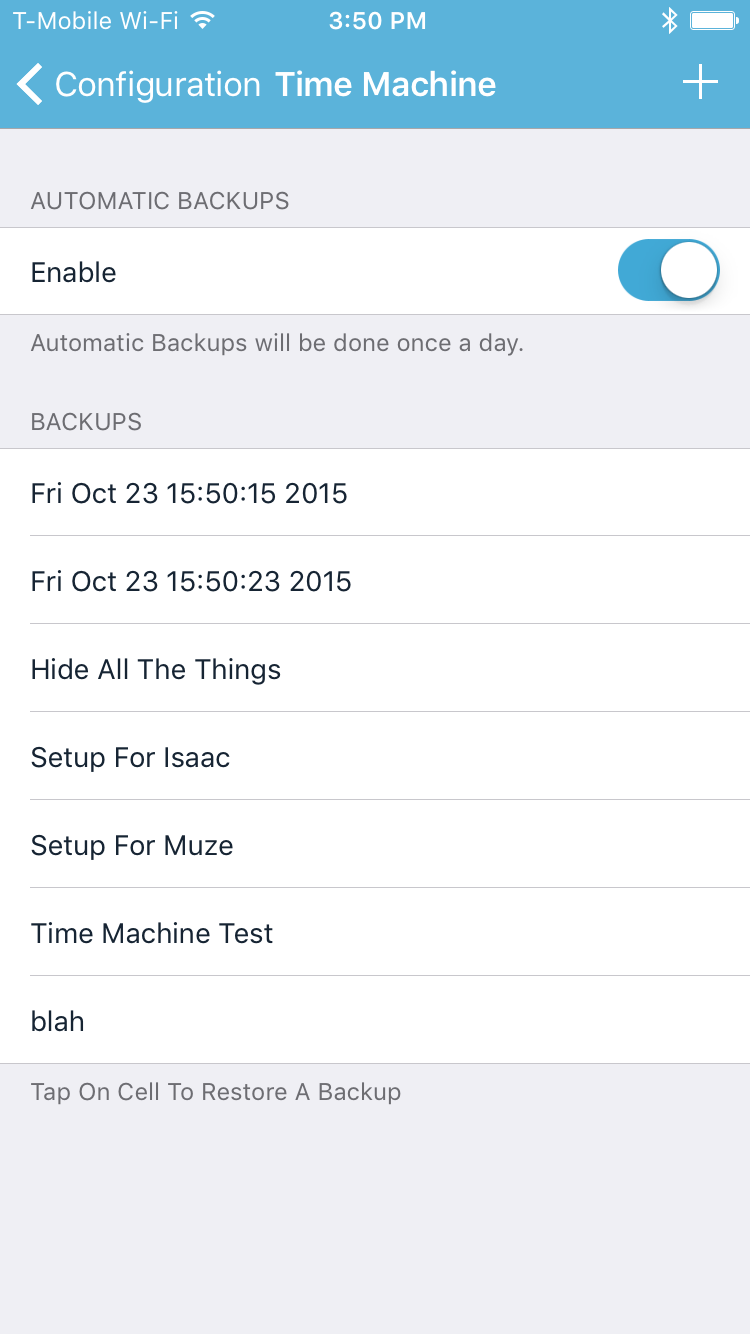
Task: Tap the 3:50 PM clock in the status bar
Action: (377, 20)
